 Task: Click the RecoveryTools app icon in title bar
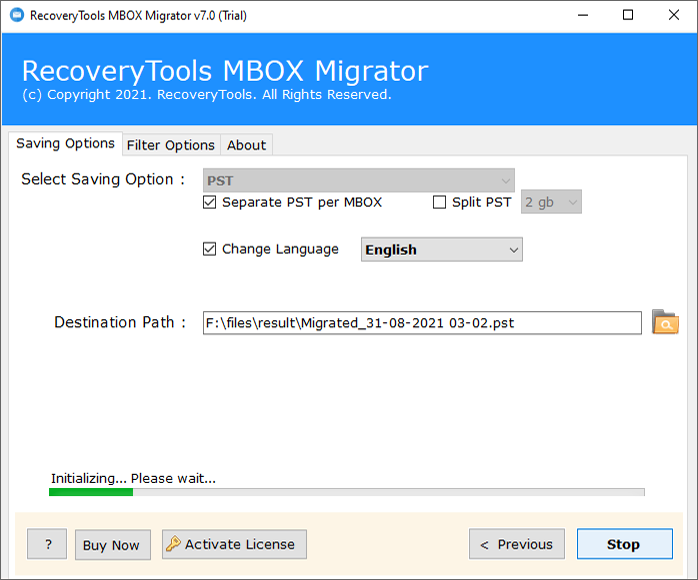pyautogui.click(x=17, y=15)
